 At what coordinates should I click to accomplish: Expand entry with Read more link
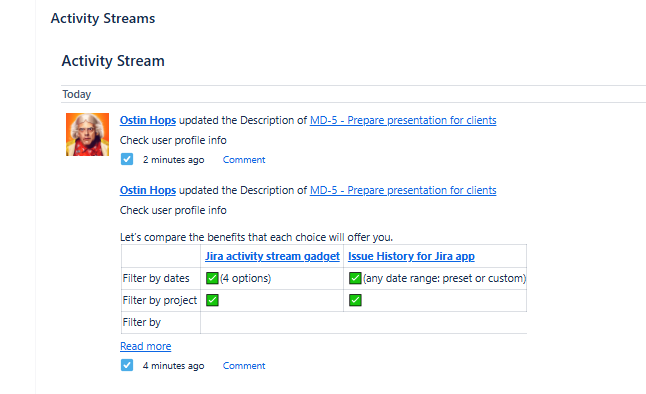click(x=145, y=346)
